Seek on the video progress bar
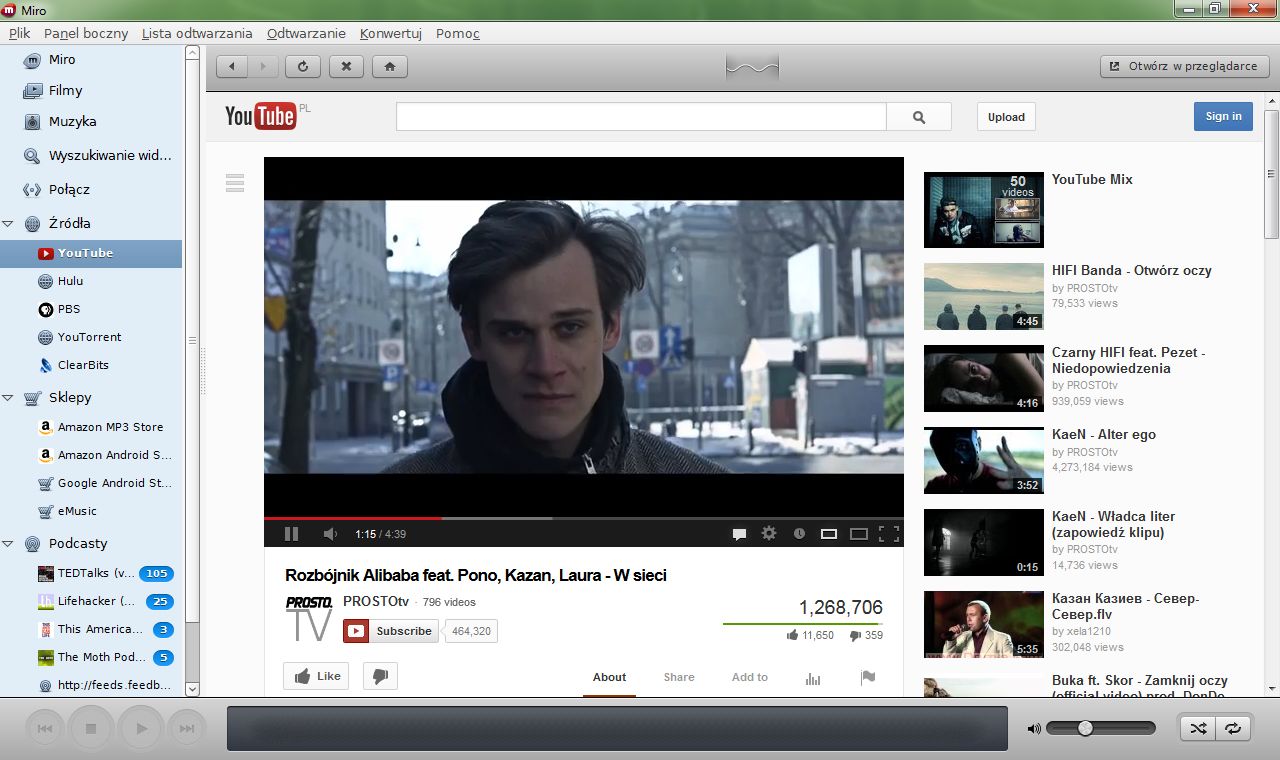 coord(584,518)
